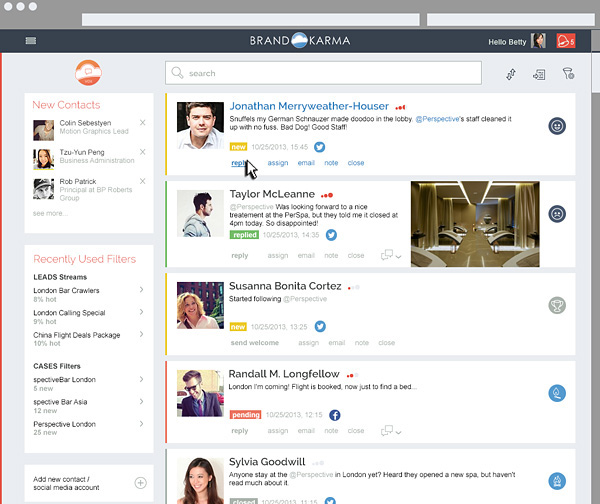Open conversation icon on Randall's post
The width and height of the screenshot is (600, 504).
point(387,431)
